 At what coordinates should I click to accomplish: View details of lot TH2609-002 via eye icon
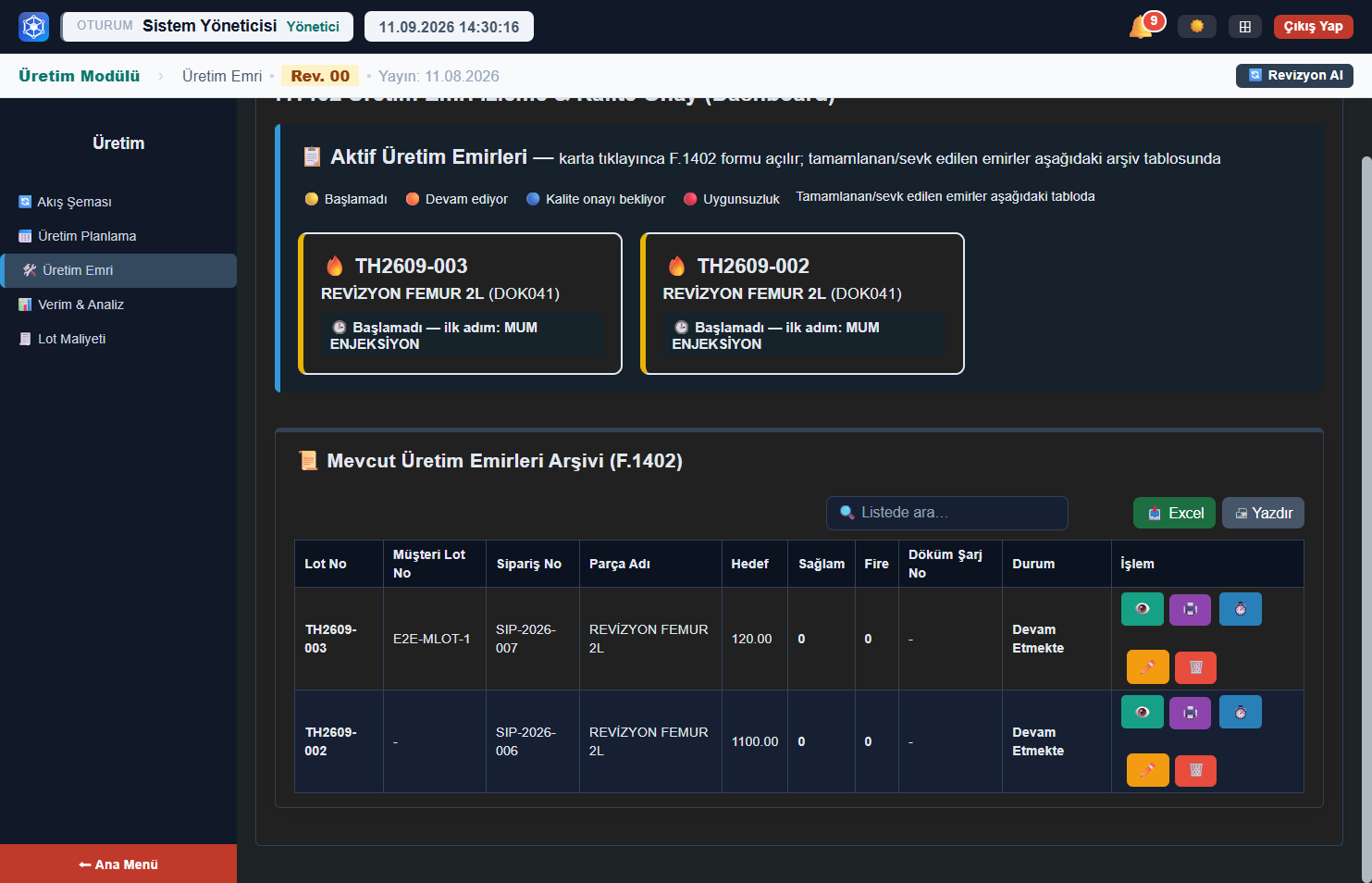coord(1143,712)
